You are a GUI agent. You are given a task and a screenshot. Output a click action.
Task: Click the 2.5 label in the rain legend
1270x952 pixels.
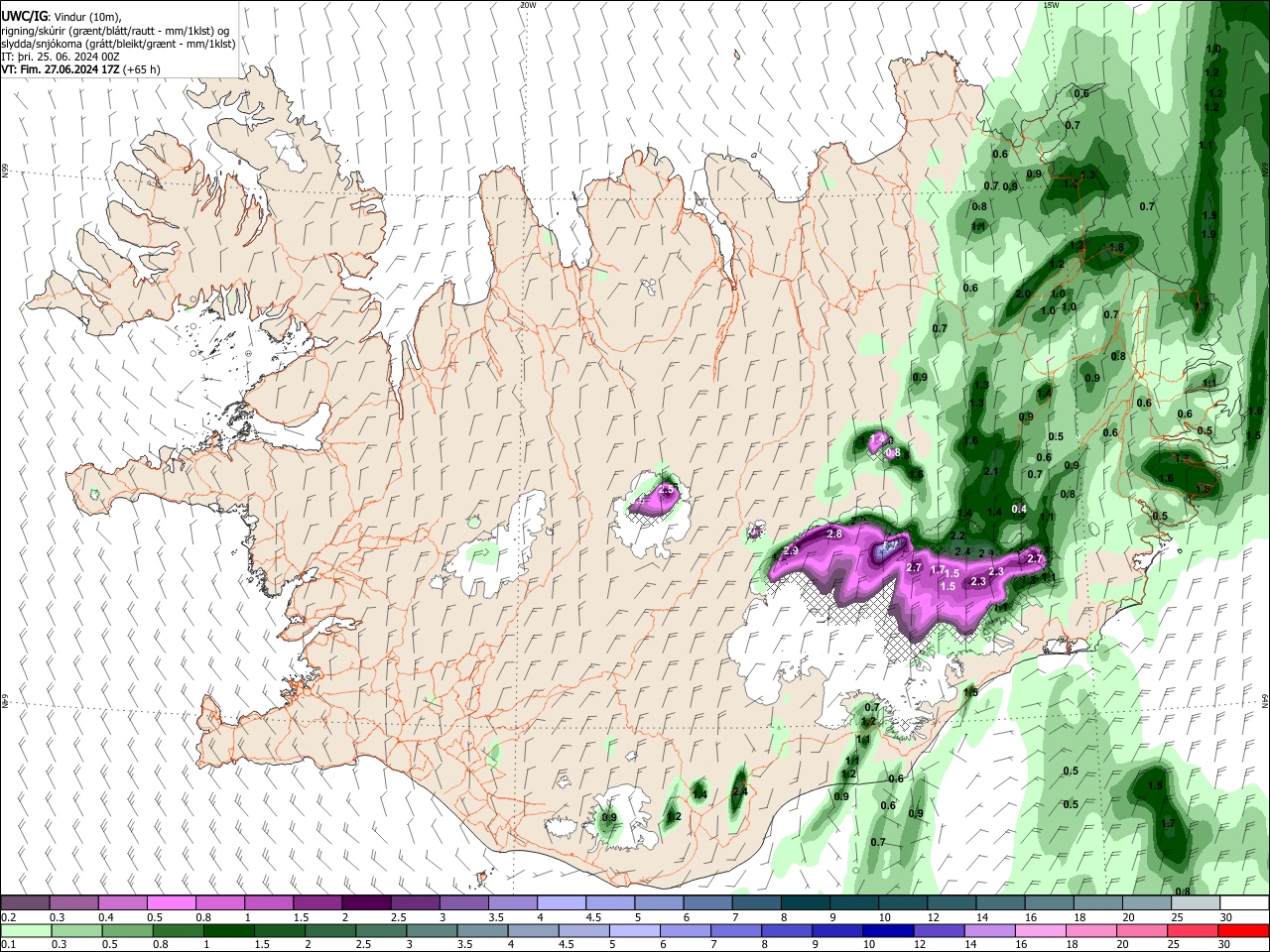(x=361, y=945)
